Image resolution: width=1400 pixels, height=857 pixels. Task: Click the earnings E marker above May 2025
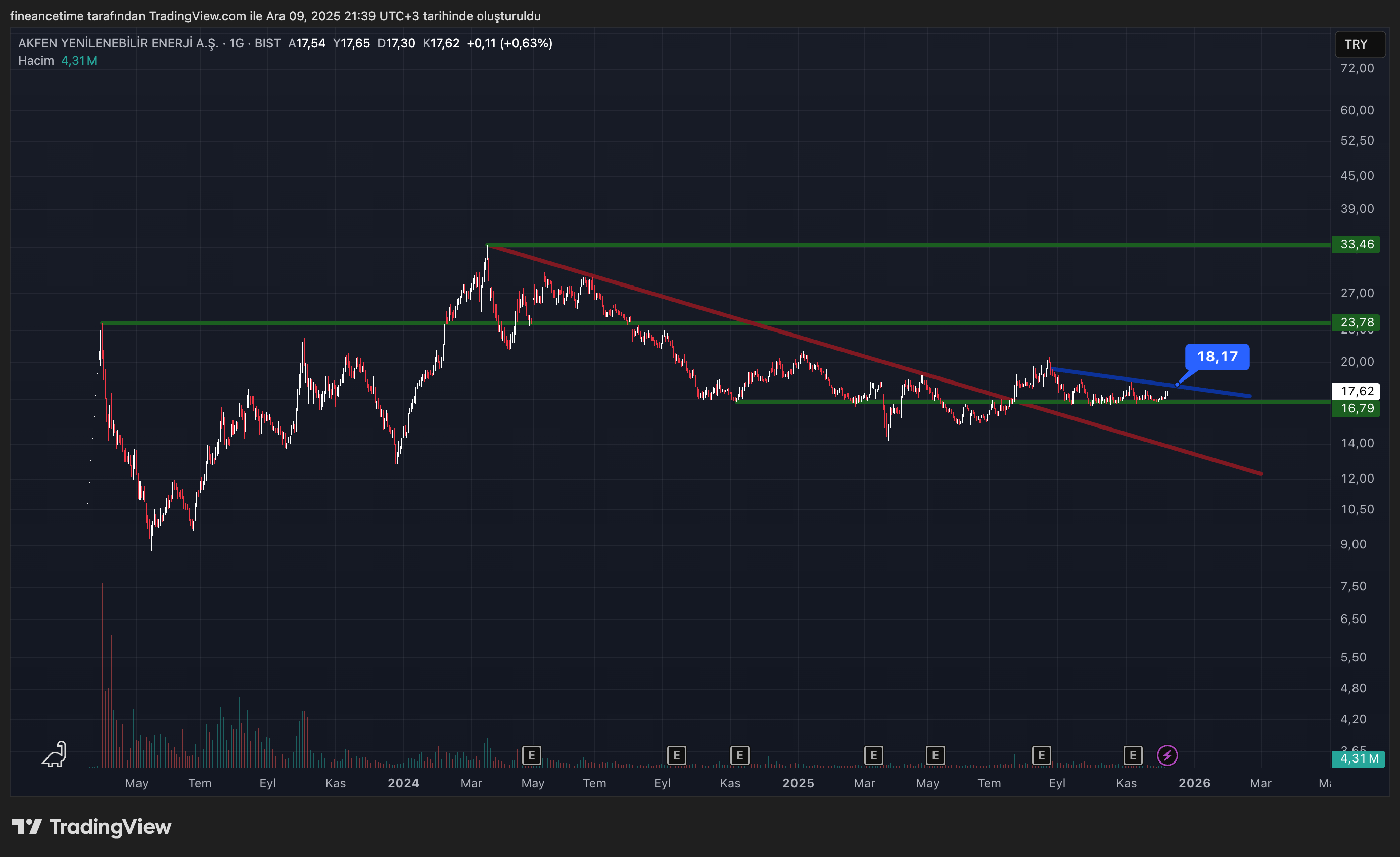pyautogui.click(x=935, y=755)
